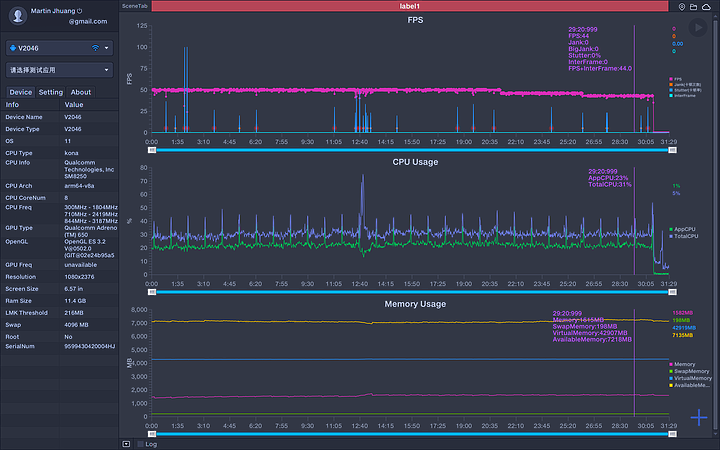
Task: Open the location pin icon in top bar
Action: 682,6
